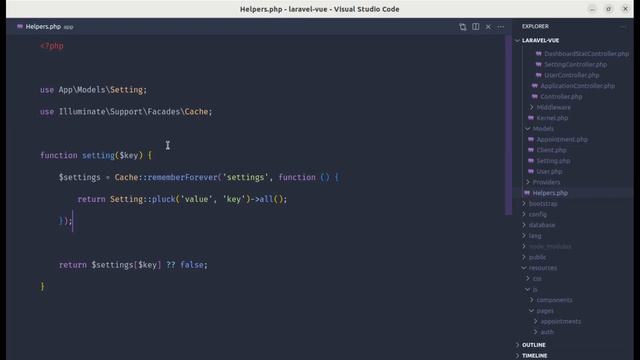Click PHP icon beside SettingController.php
The image size is (640, 360).
tap(538, 64)
